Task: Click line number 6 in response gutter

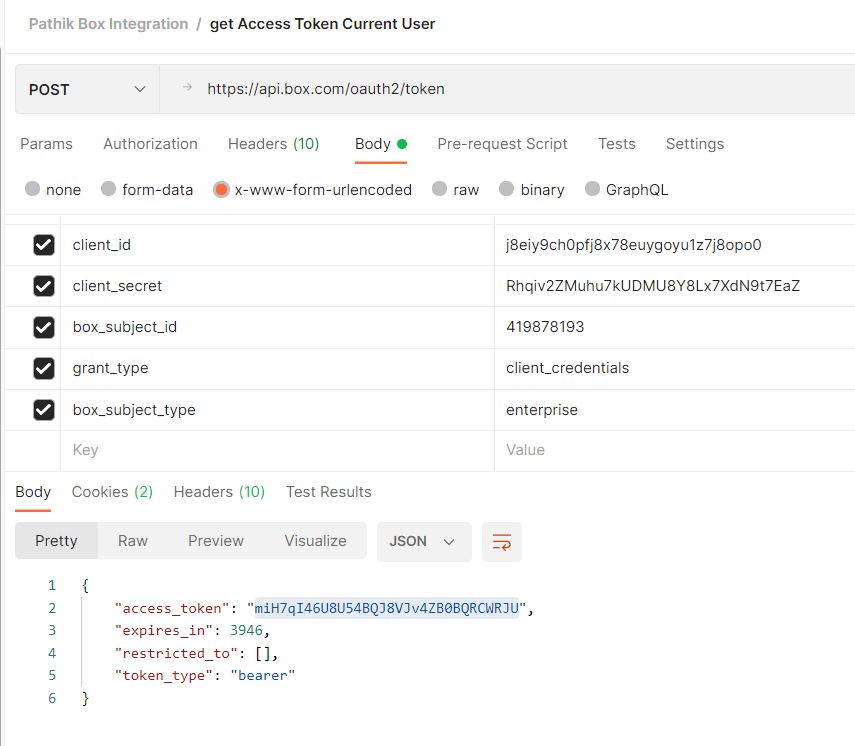Action: 52,698
